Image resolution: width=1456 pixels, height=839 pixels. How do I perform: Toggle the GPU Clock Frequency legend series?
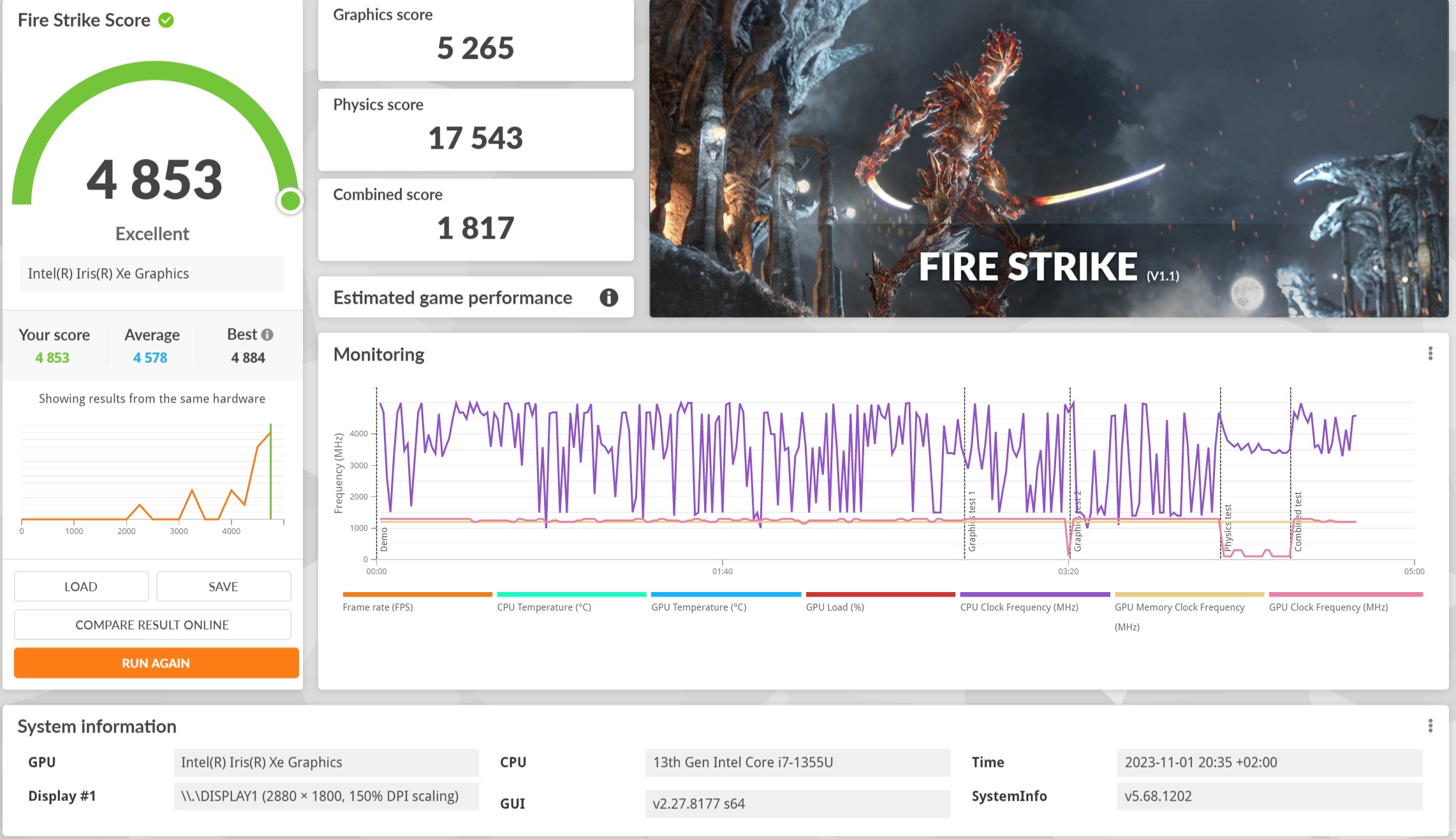click(1328, 607)
